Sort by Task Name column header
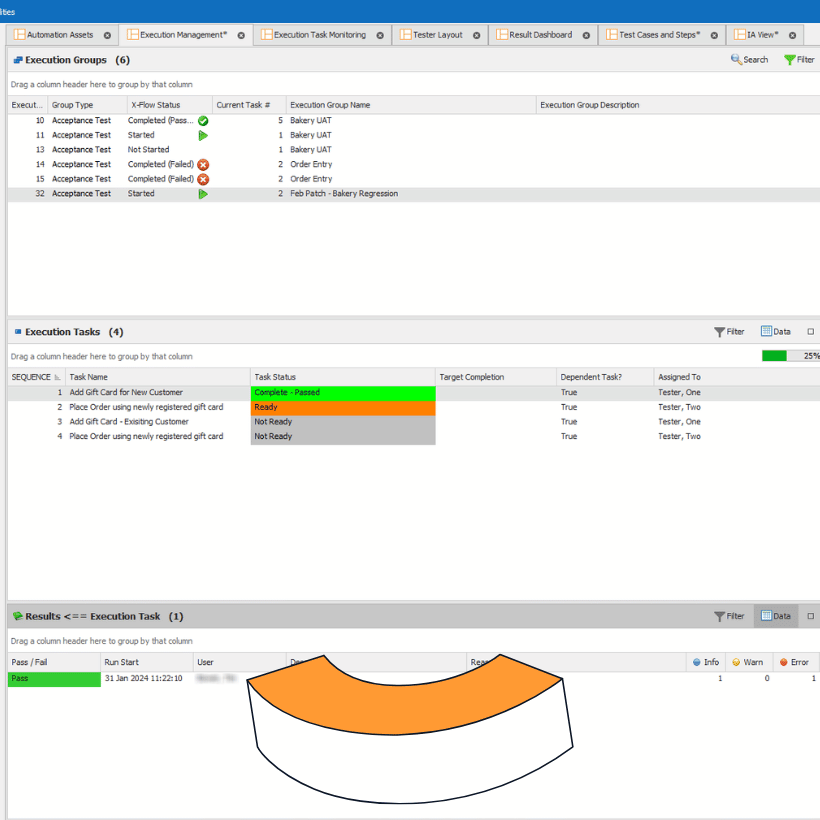Screen dimensions: 820x820 158,377
